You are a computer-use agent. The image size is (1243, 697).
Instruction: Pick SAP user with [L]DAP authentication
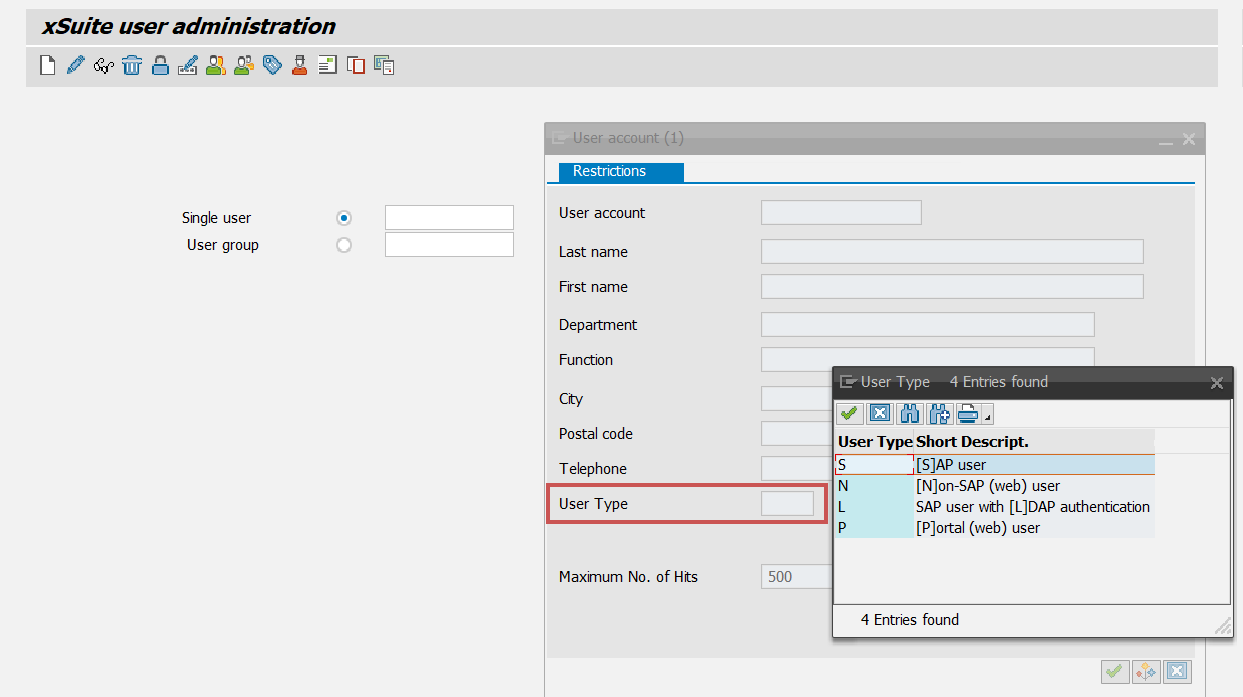tap(1032, 507)
